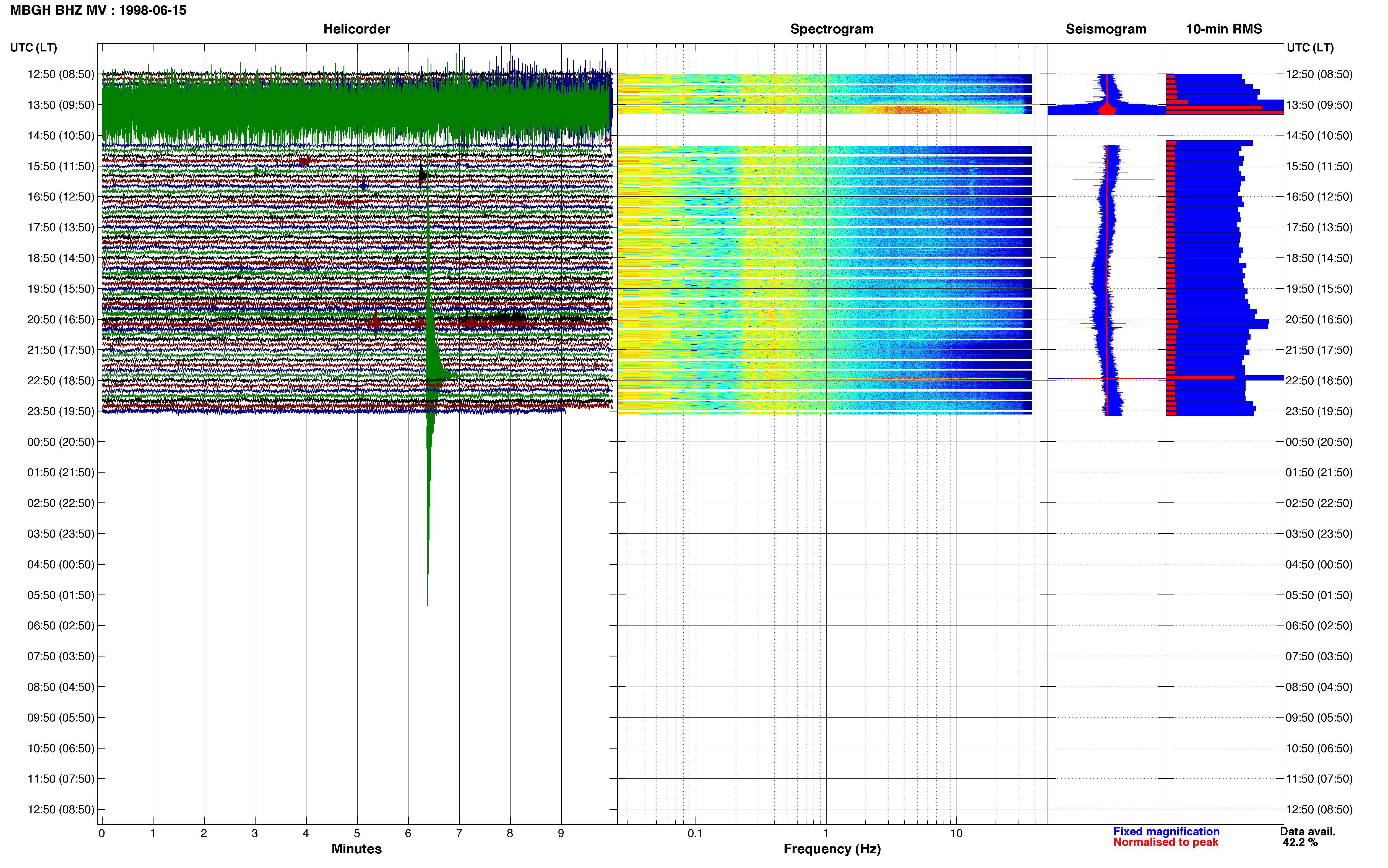The width and height of the screenshot is (1388, 868).
Task: Click the left '19:50 (15:50)' time label
Action: pyautogui.click(x=61, y=289)
